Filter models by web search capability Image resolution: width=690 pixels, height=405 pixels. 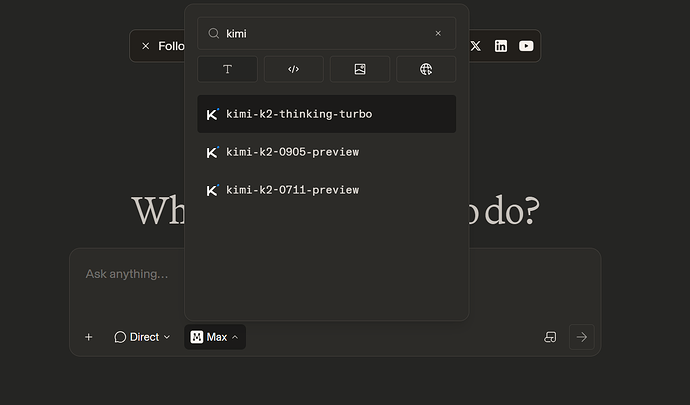(426, 69)
